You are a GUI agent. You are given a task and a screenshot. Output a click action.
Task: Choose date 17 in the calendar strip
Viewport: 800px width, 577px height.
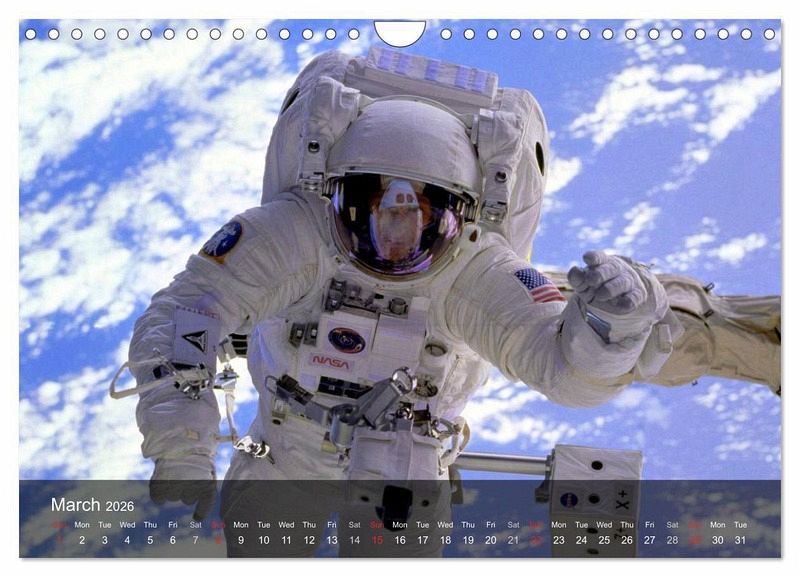pos(422,540)
